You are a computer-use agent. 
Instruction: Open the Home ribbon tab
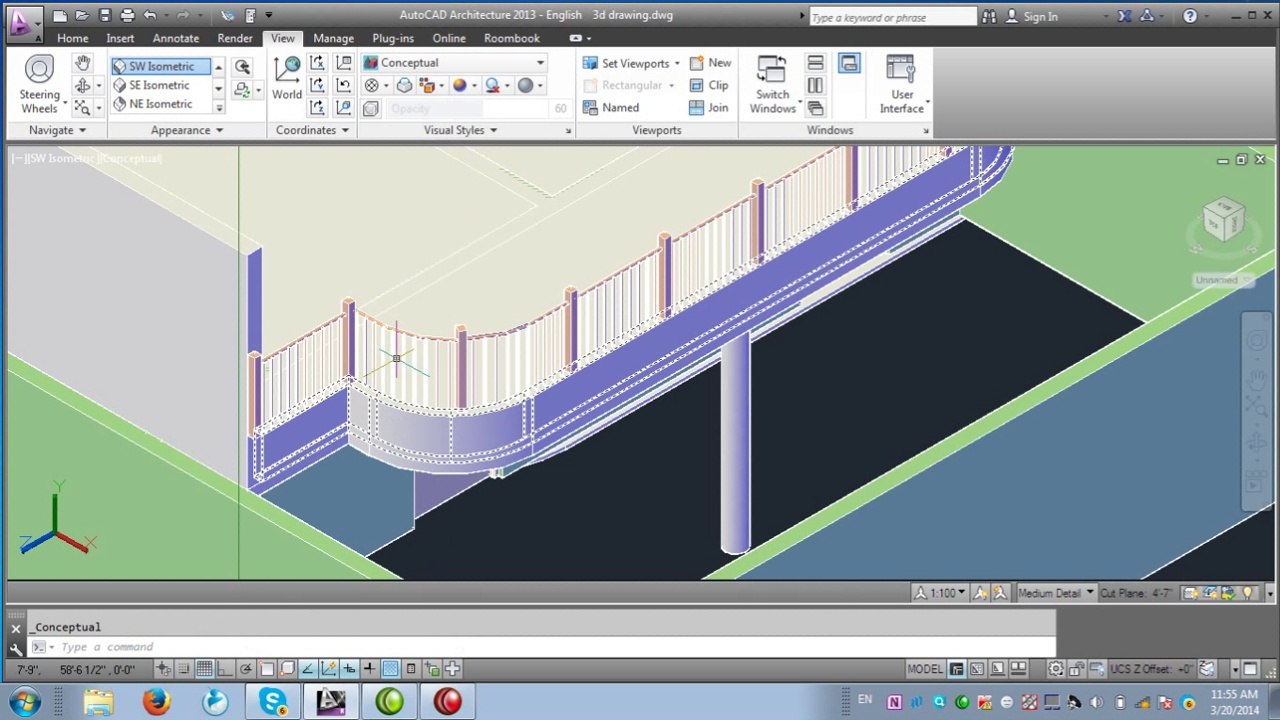(x=72, y=38)
